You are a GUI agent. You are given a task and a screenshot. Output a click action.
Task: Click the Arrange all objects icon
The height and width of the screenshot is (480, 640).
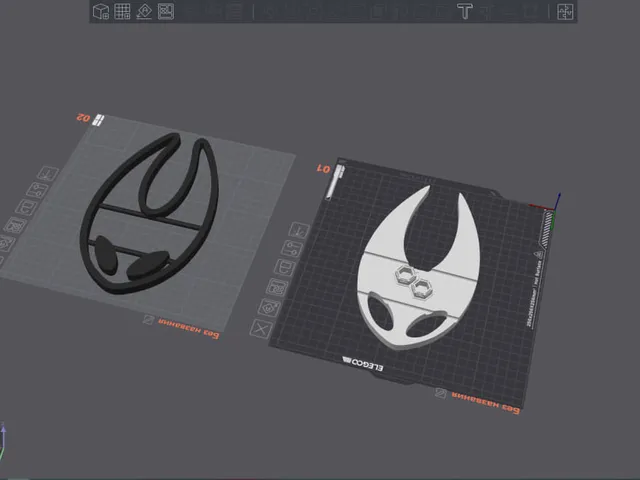[166, 11]
